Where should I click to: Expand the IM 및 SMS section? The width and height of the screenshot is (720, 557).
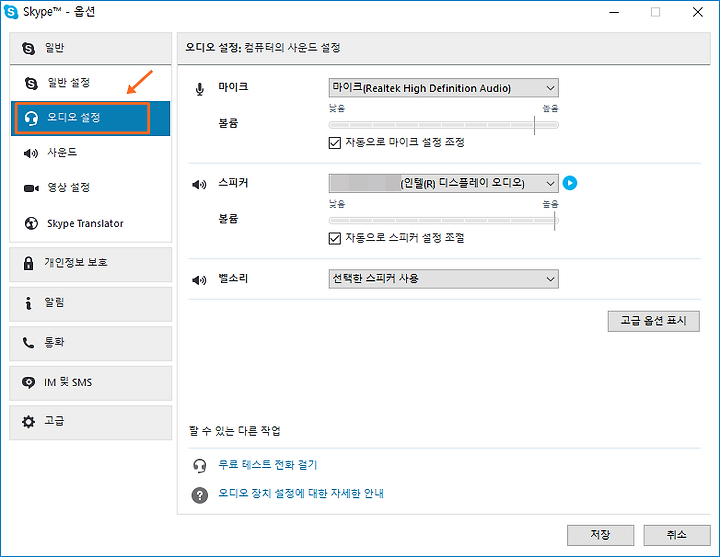pos(90,383)
